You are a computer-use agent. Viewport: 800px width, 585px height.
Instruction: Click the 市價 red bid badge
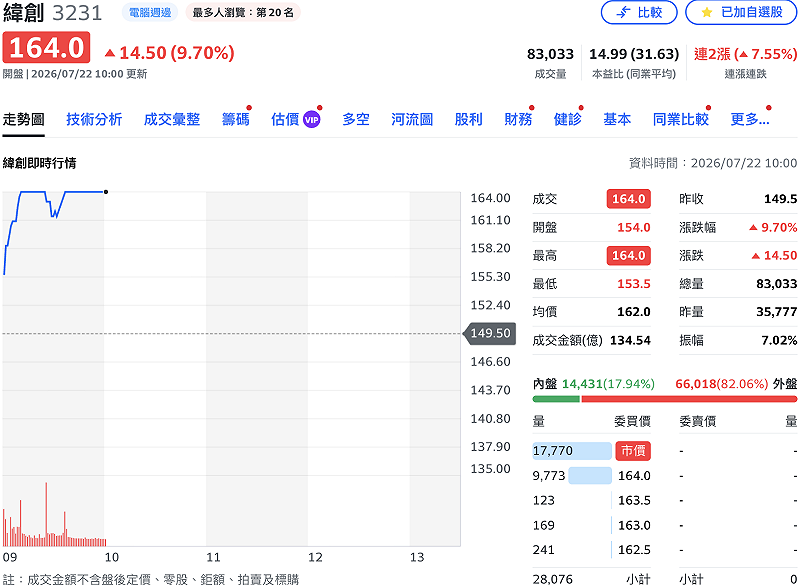coord(633,451)
